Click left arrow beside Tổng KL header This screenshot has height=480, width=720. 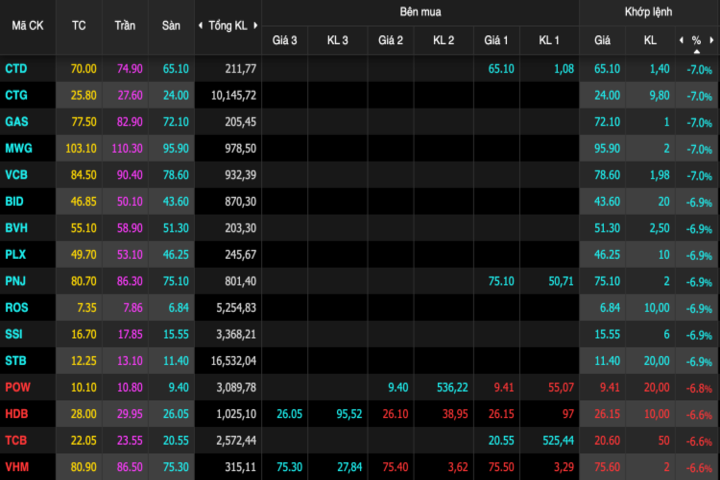click(201, 25)
